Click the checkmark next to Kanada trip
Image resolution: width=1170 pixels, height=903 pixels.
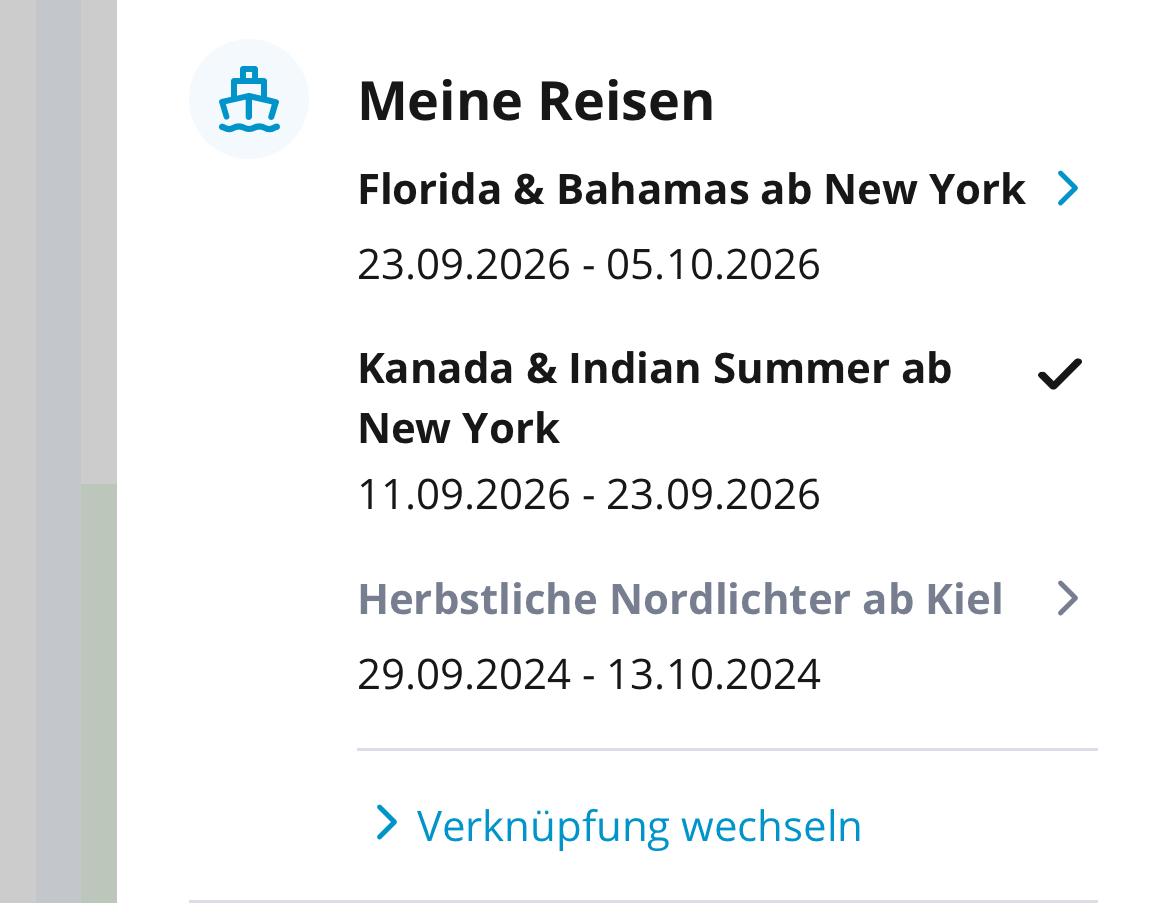pos(1060,375)
